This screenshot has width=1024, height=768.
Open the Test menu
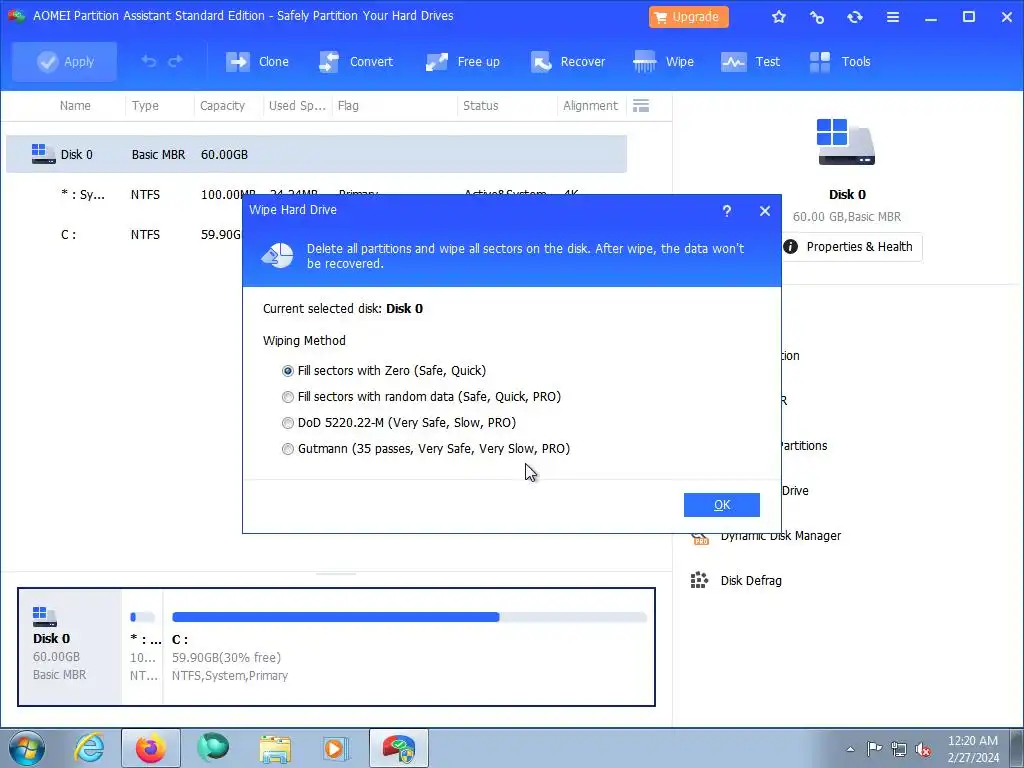[x=750, y=62]
